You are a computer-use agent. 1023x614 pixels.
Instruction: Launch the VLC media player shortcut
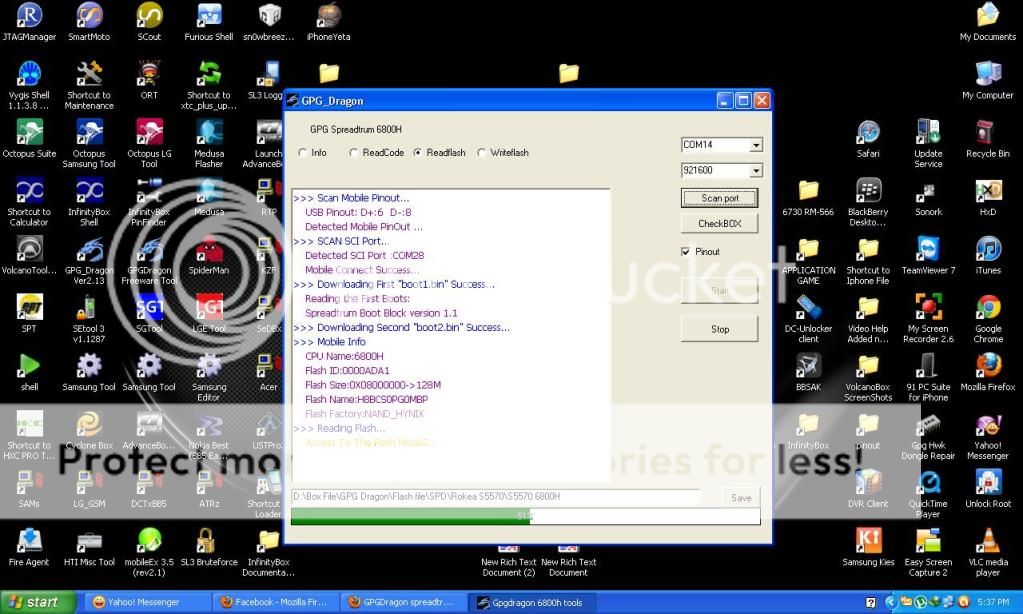point(988,542)
